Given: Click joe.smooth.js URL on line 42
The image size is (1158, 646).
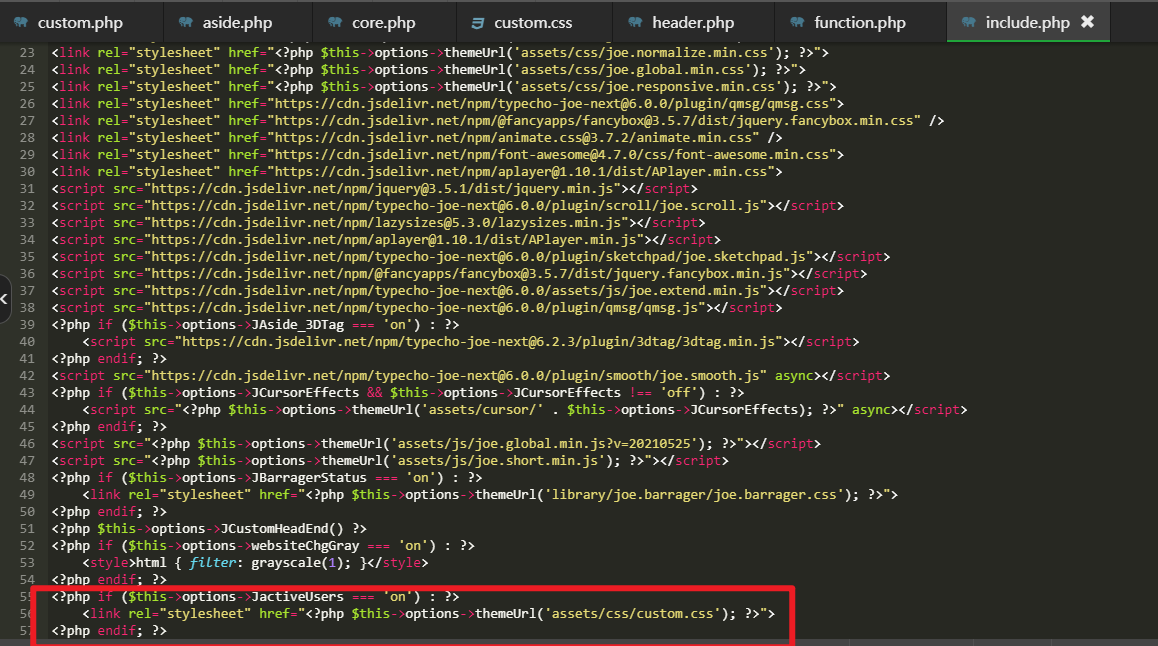Looking at the screenshot, I should coord(456,375).
